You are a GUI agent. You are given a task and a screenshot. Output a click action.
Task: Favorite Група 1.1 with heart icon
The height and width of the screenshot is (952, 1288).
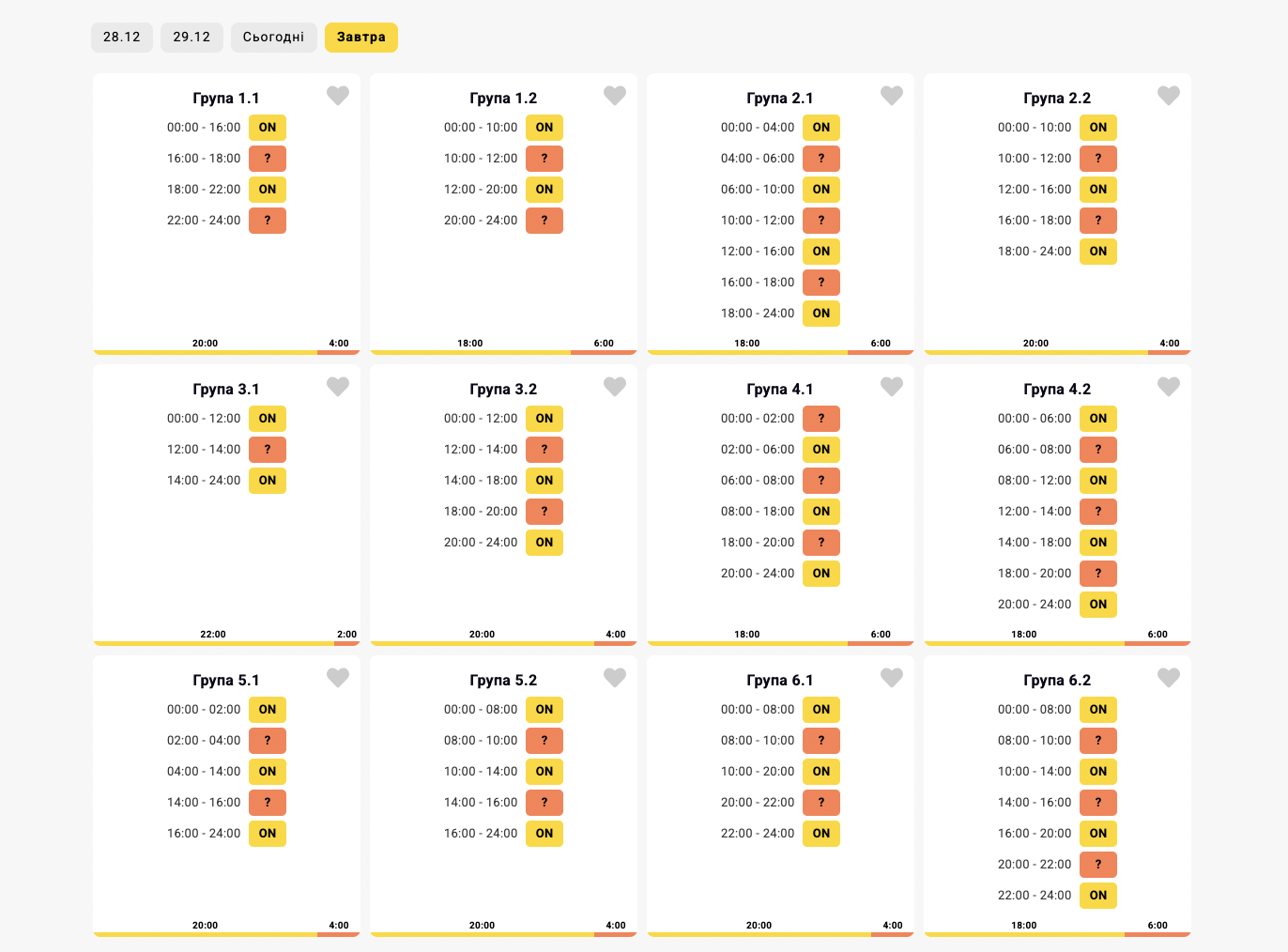click(338, 96)
